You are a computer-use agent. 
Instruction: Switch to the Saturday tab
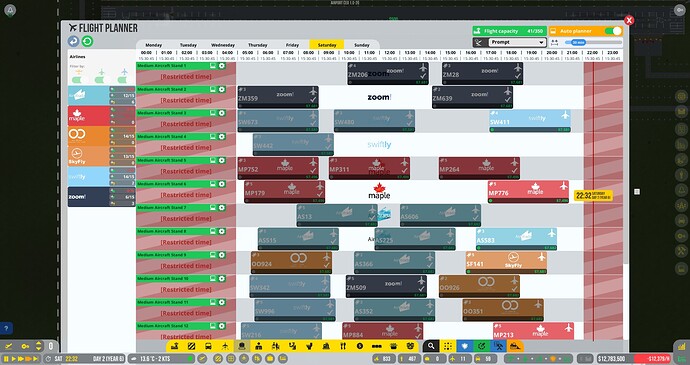coord(327,44)
